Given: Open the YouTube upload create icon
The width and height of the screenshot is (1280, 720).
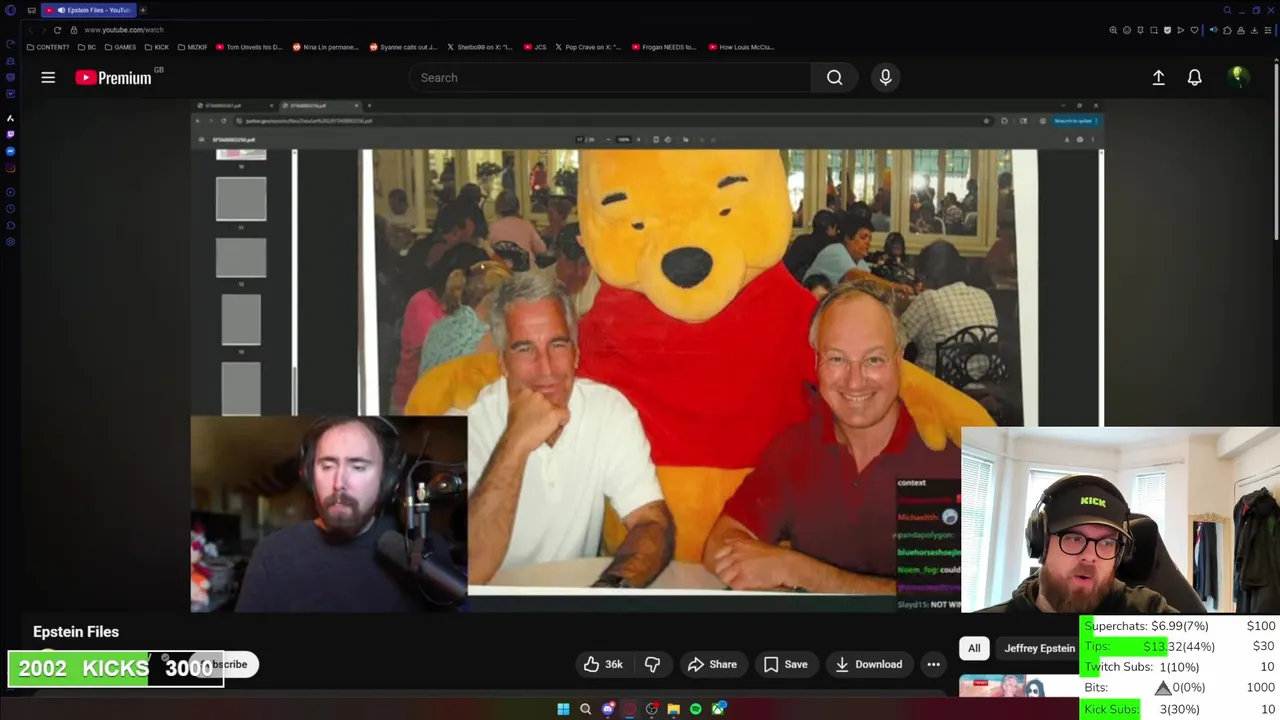Looking at the screenshot, I should (1158, 77).
